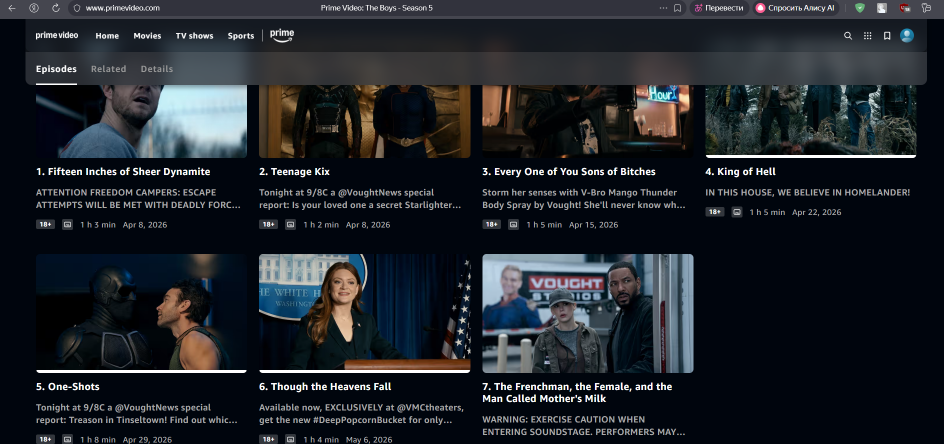Switch to the Related tab

108,69
